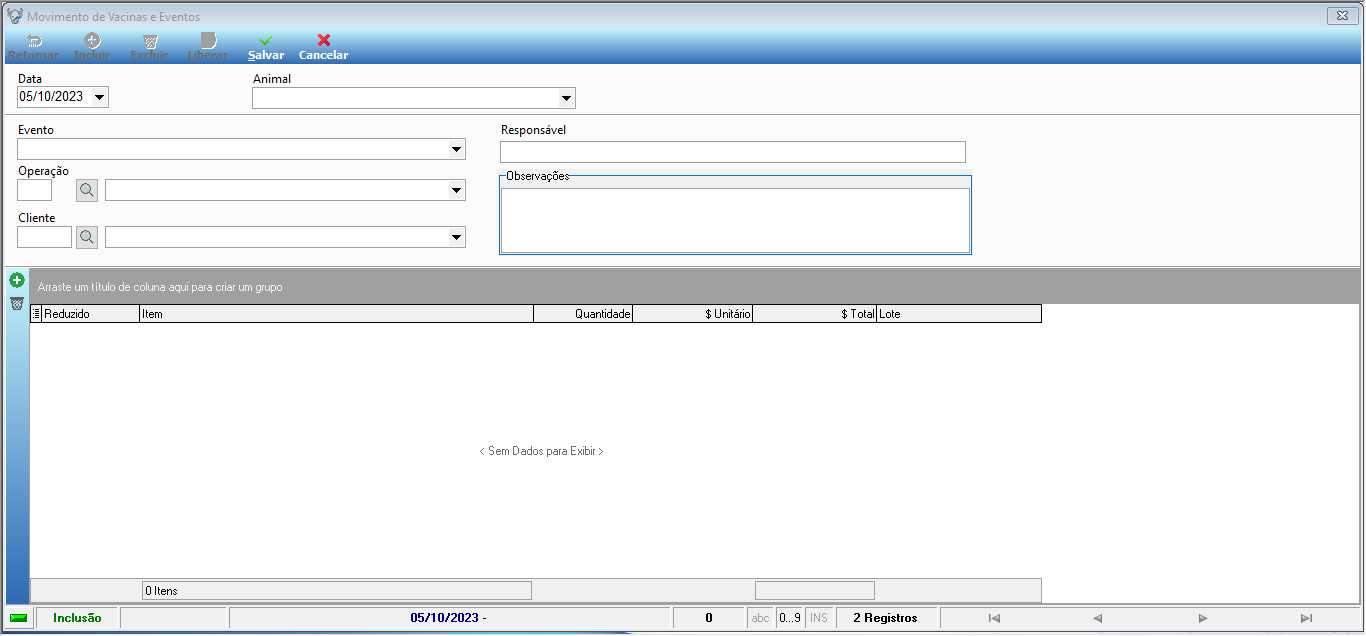Click the Incluir toolbar button
Viewport: 1366px width, 636px height.
[x=92, y=47]
